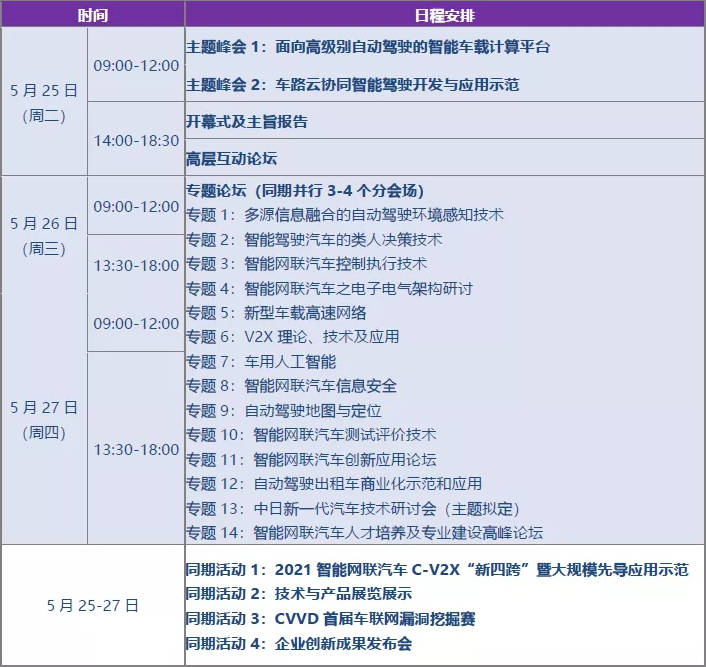
Task: Click 同期活动3 CVVD 漏洞挖掘赛
Action: (330, 619)
